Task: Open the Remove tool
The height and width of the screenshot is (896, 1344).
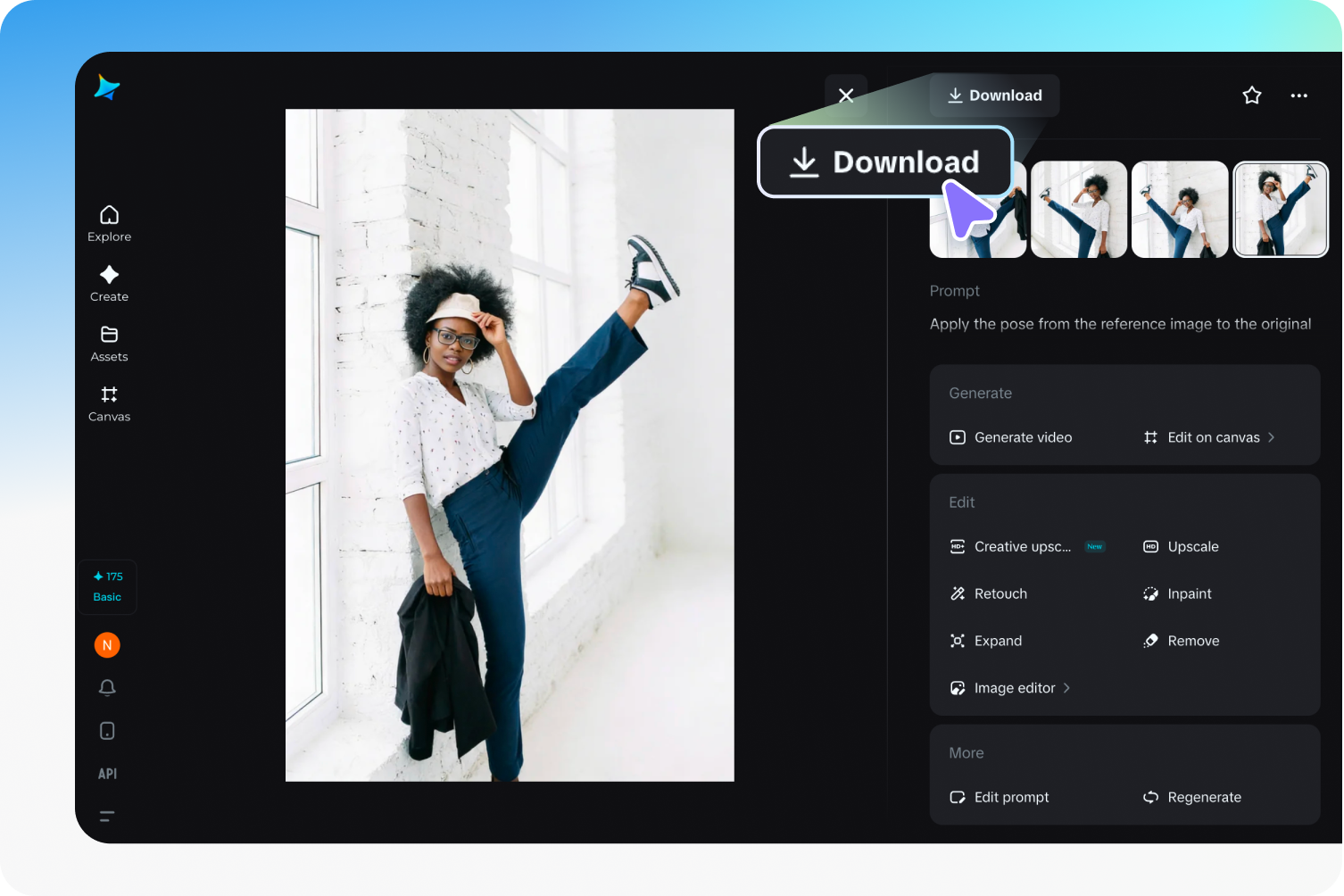Action: pyautogui.click(x=1193, y=640)
